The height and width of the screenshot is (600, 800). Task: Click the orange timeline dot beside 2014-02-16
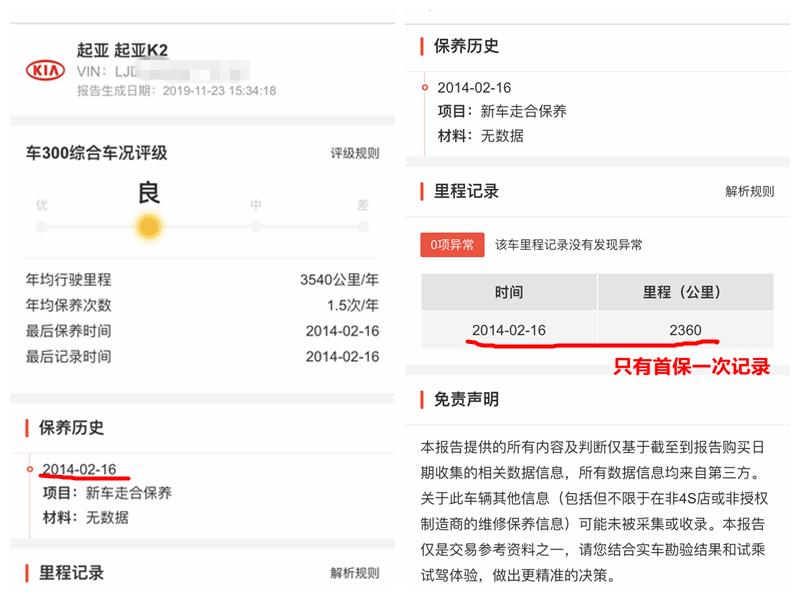[31, 467]
